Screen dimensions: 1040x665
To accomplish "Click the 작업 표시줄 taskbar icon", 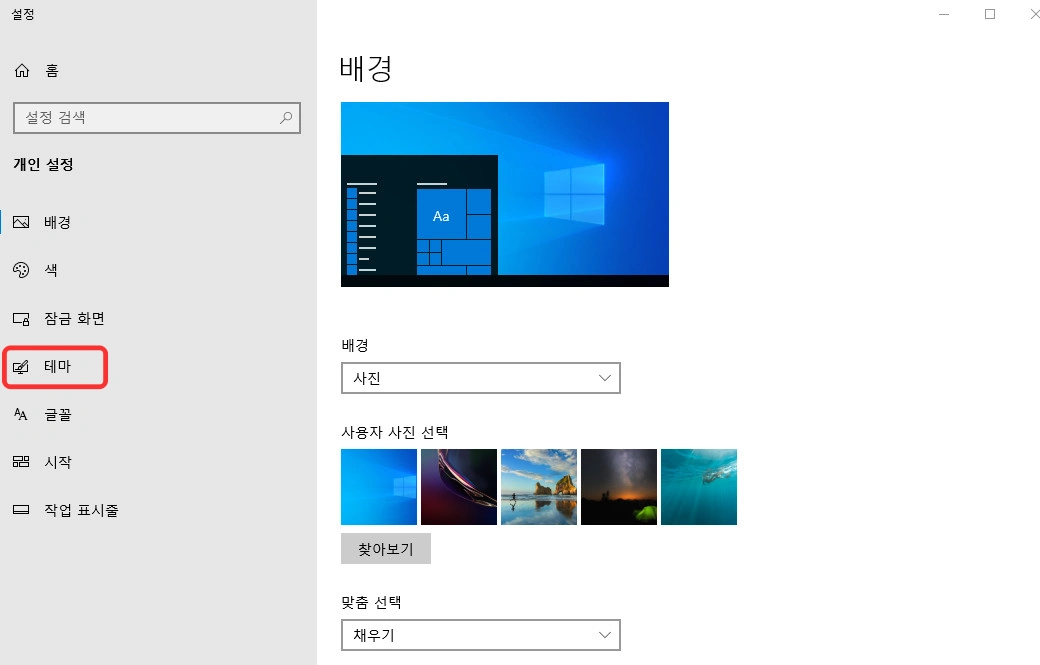I will [x=21, y=510].
